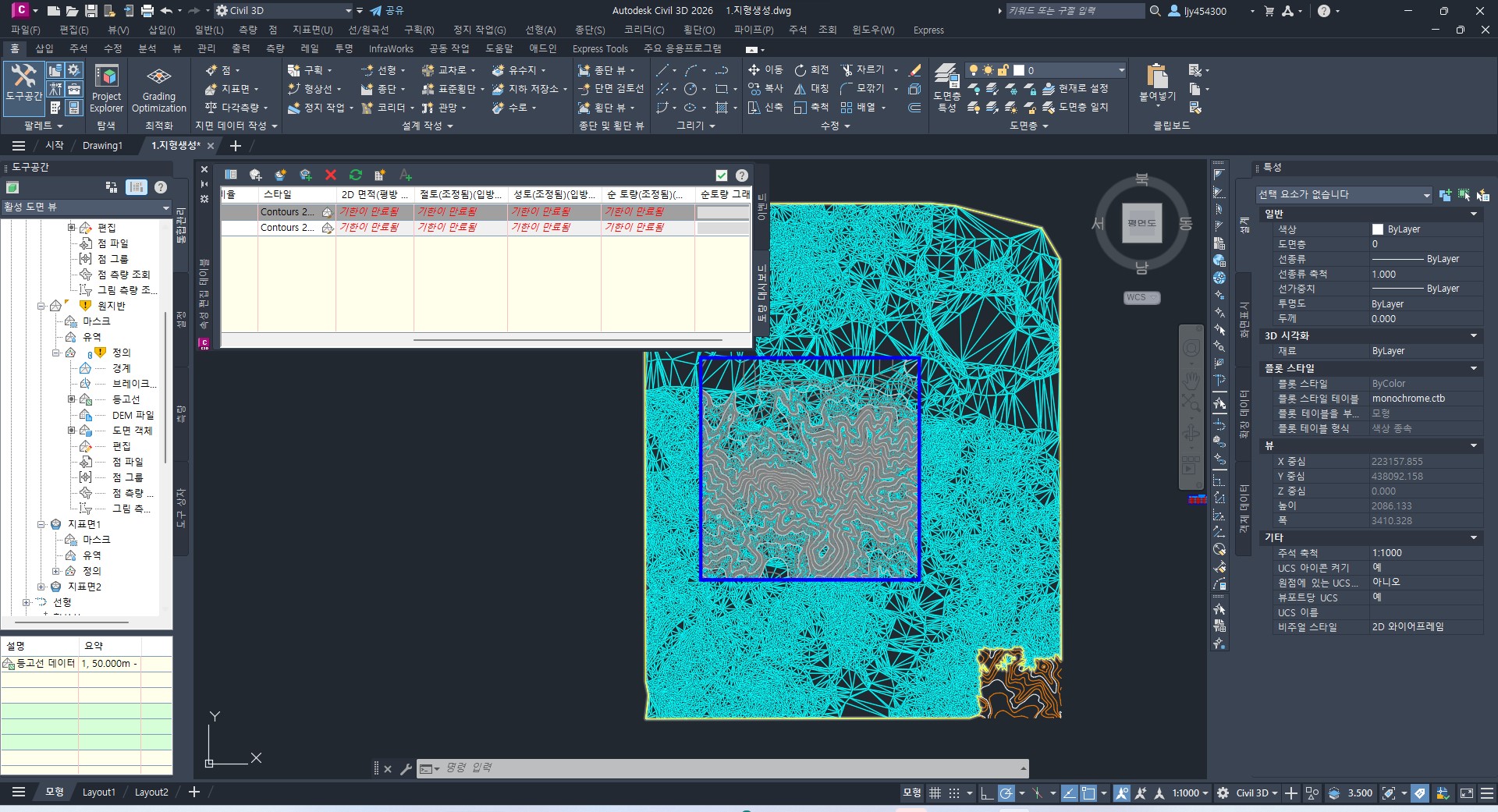
Task: Collapse the 원지반 surface tree node
Action: (x=41, y=306)
